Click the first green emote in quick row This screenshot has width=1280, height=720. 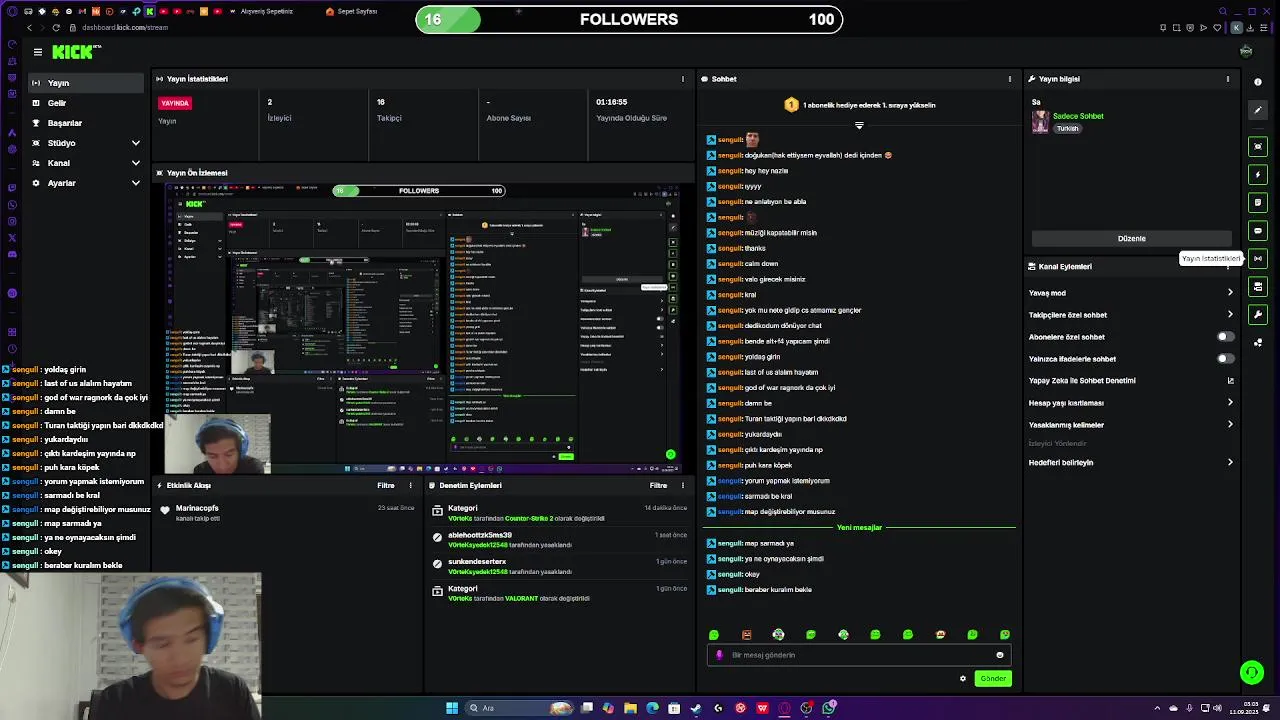pyautogui.click(x=714, y=635)
